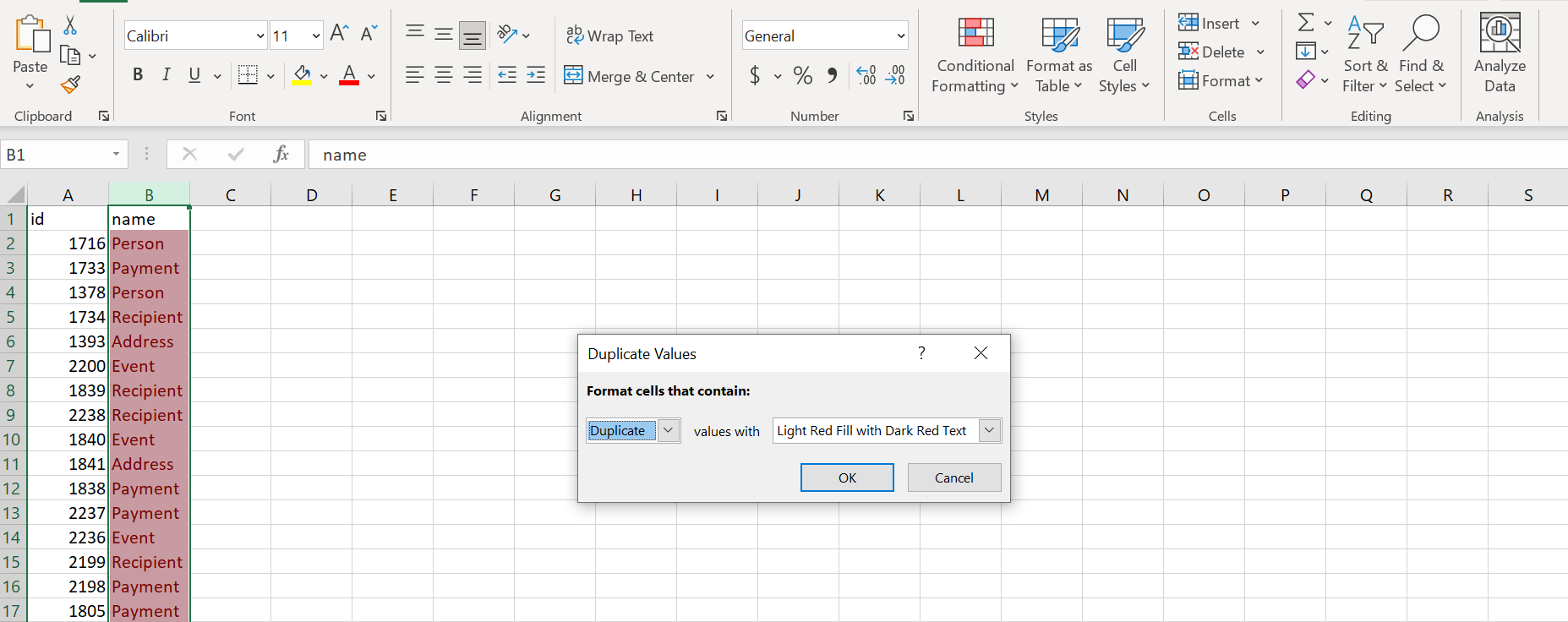Image resolution: width=1568 pixels, height=622 pixels.
Task: Expand the Light Red Fill format dropdown
Action: point(989,430)
